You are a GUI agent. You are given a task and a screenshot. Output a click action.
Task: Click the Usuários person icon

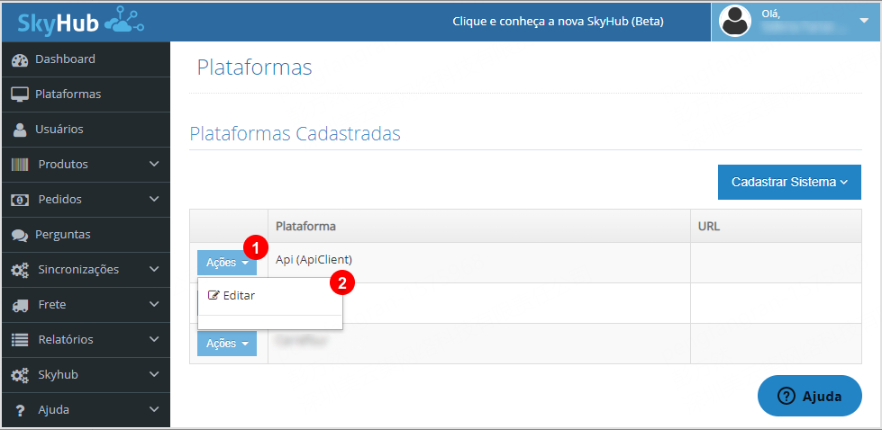pos(20,129)
